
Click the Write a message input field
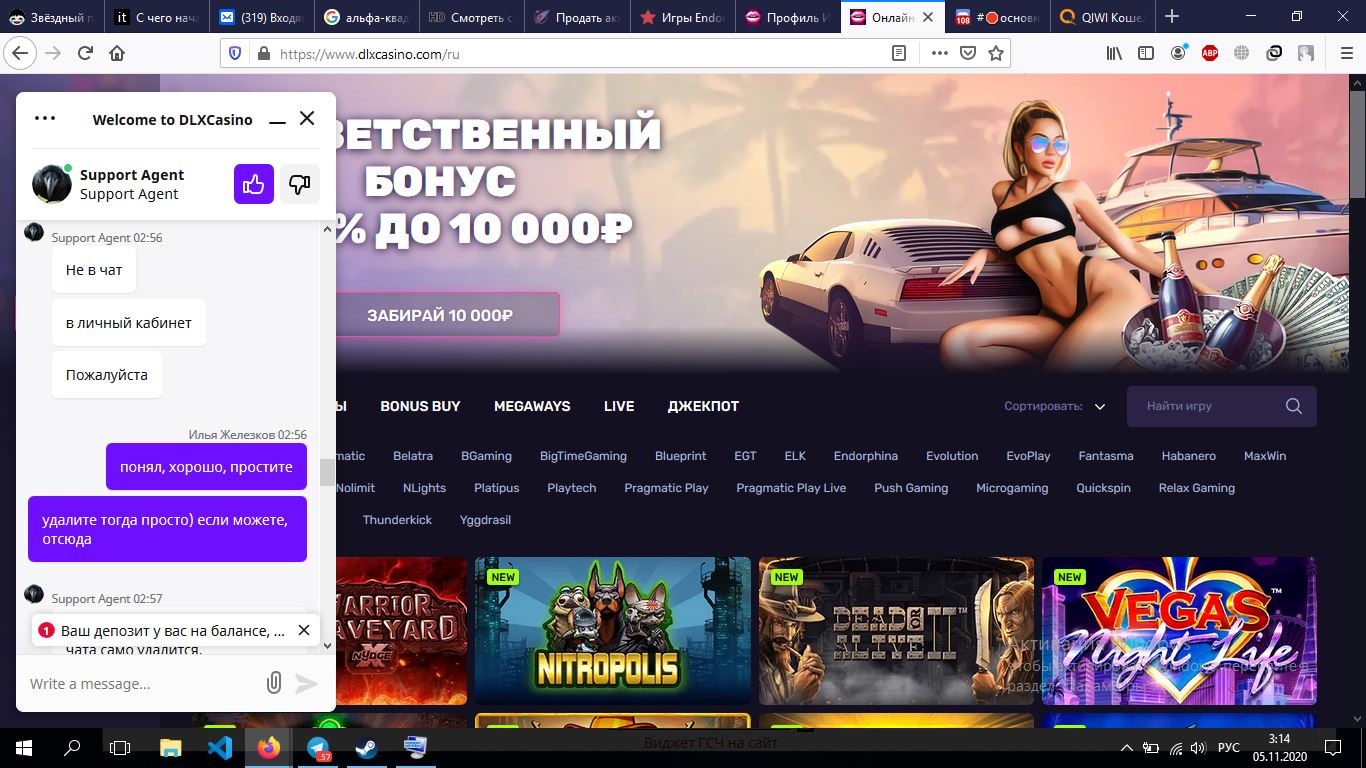coord(140,684)
